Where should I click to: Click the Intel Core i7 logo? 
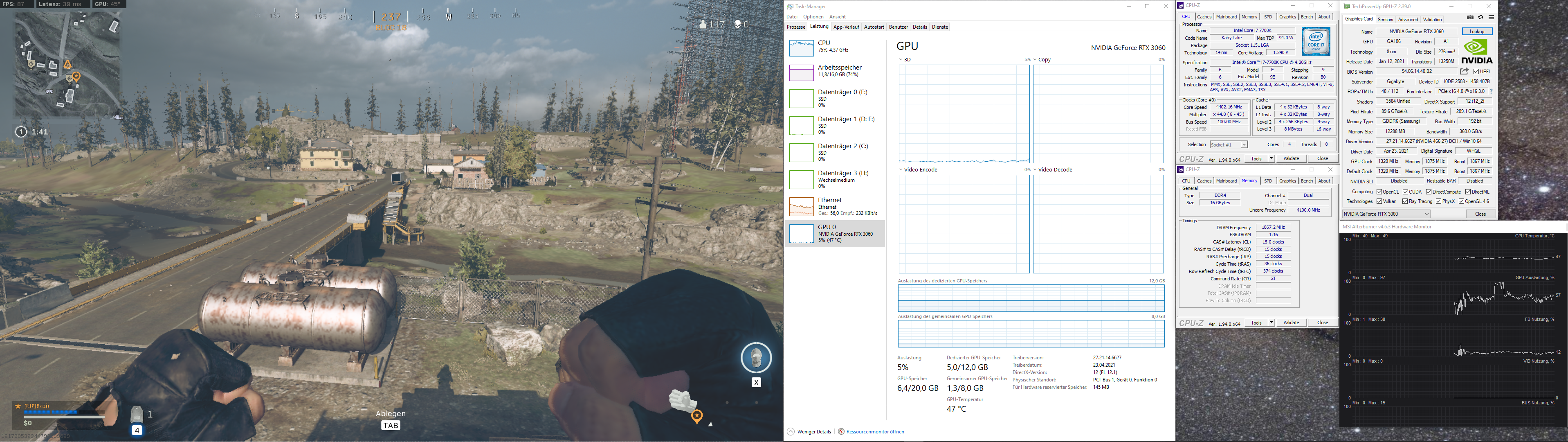point(1316,41)
